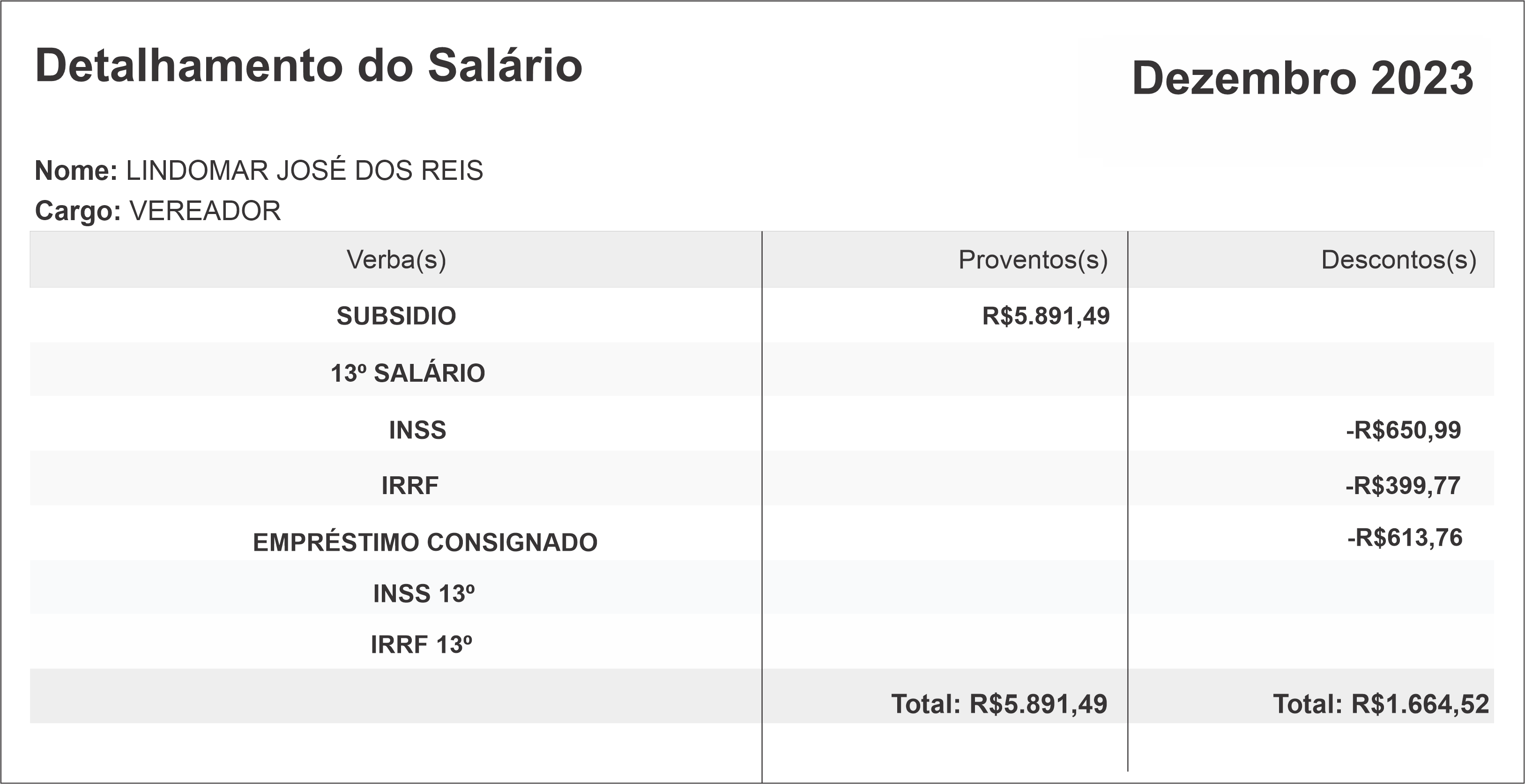Click the INSS row label
The width and height of the screenshot is (1525, 784).
417,429
